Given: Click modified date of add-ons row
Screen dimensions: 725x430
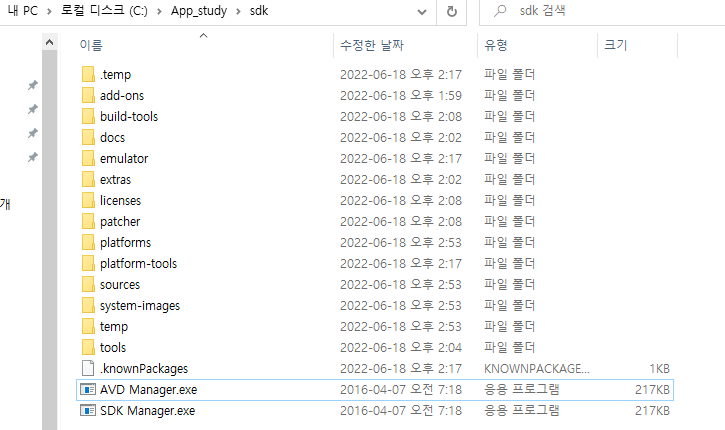Looking at the screenshot, I should (401, 95).
